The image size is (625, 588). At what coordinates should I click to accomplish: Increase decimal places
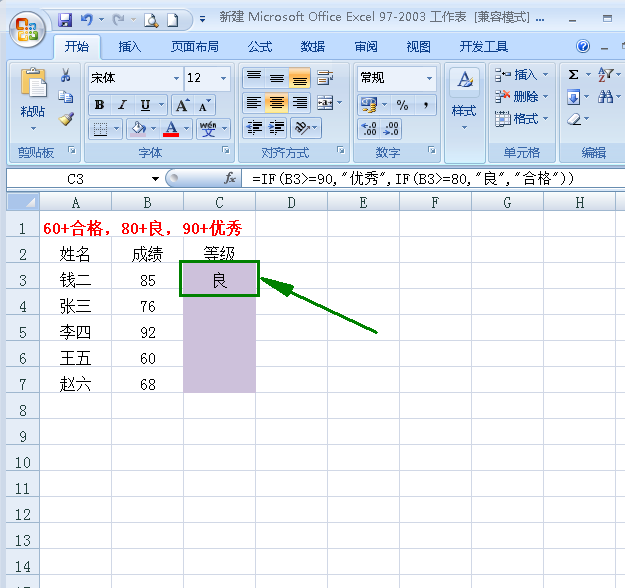[369, 128]
